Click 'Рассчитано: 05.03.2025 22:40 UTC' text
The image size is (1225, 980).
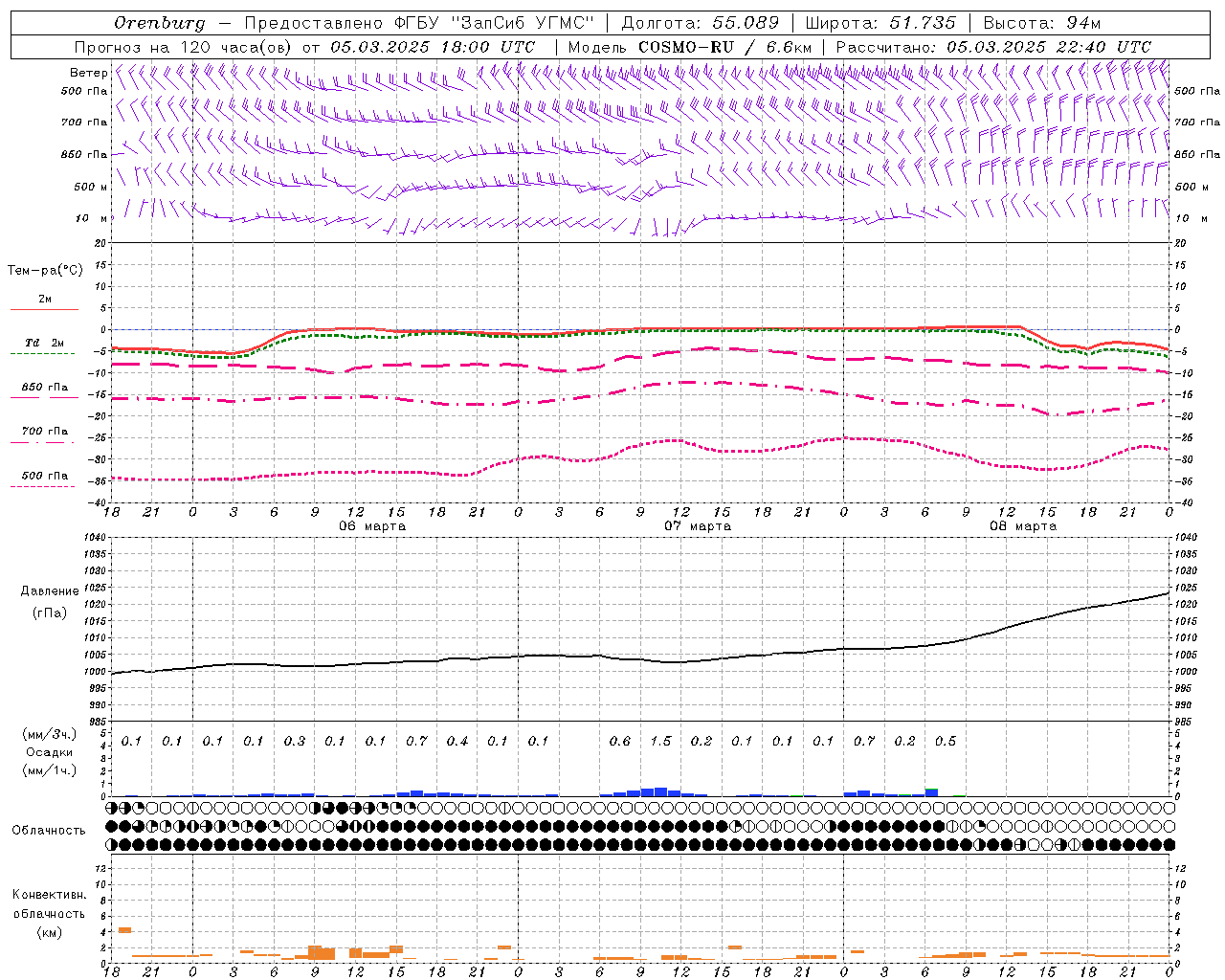[993, 47]
